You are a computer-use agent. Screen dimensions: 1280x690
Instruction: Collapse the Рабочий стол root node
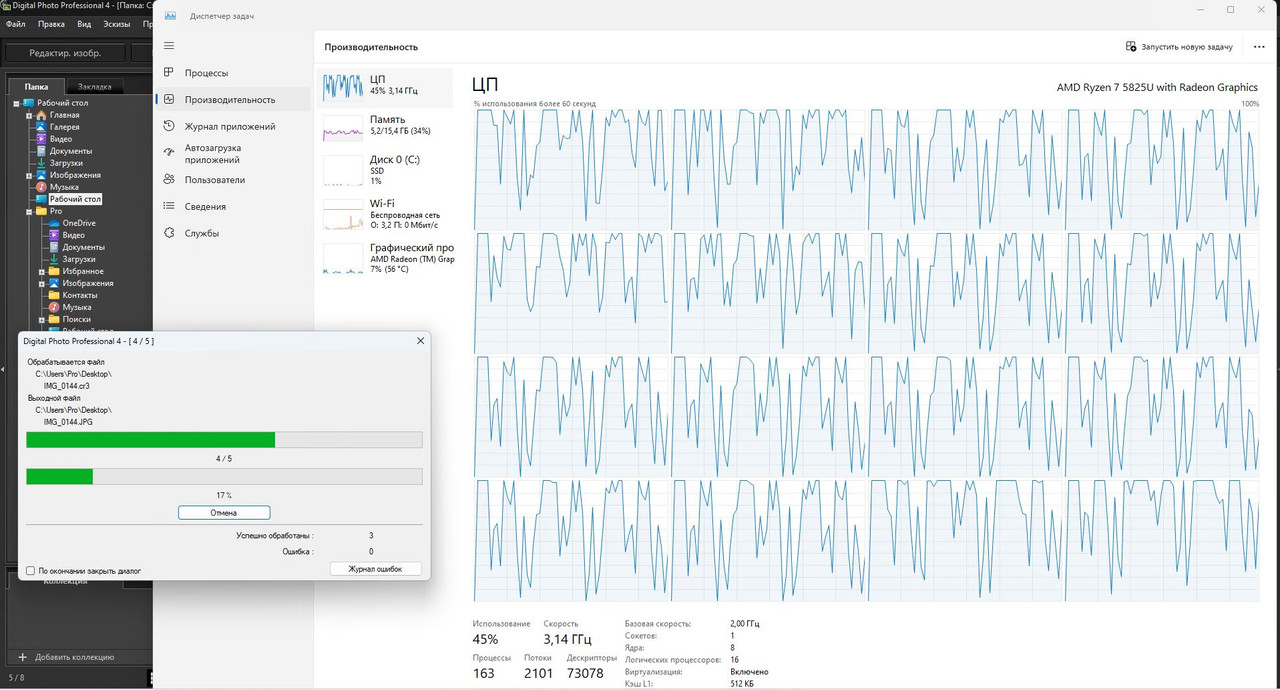pyautogui.click(x=17, y=103)
